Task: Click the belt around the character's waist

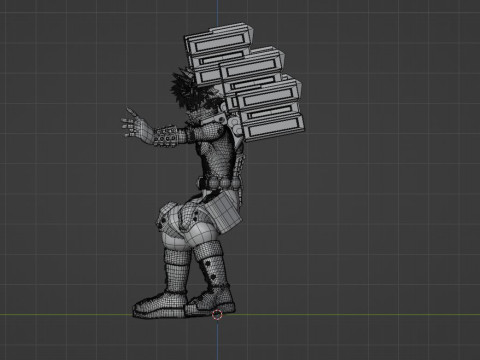Action: [219, 183]
